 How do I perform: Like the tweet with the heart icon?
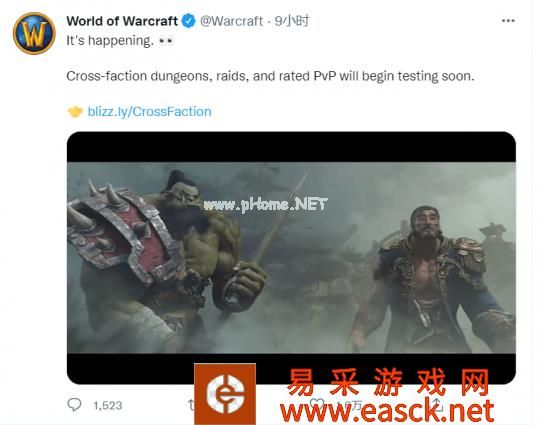317,404
